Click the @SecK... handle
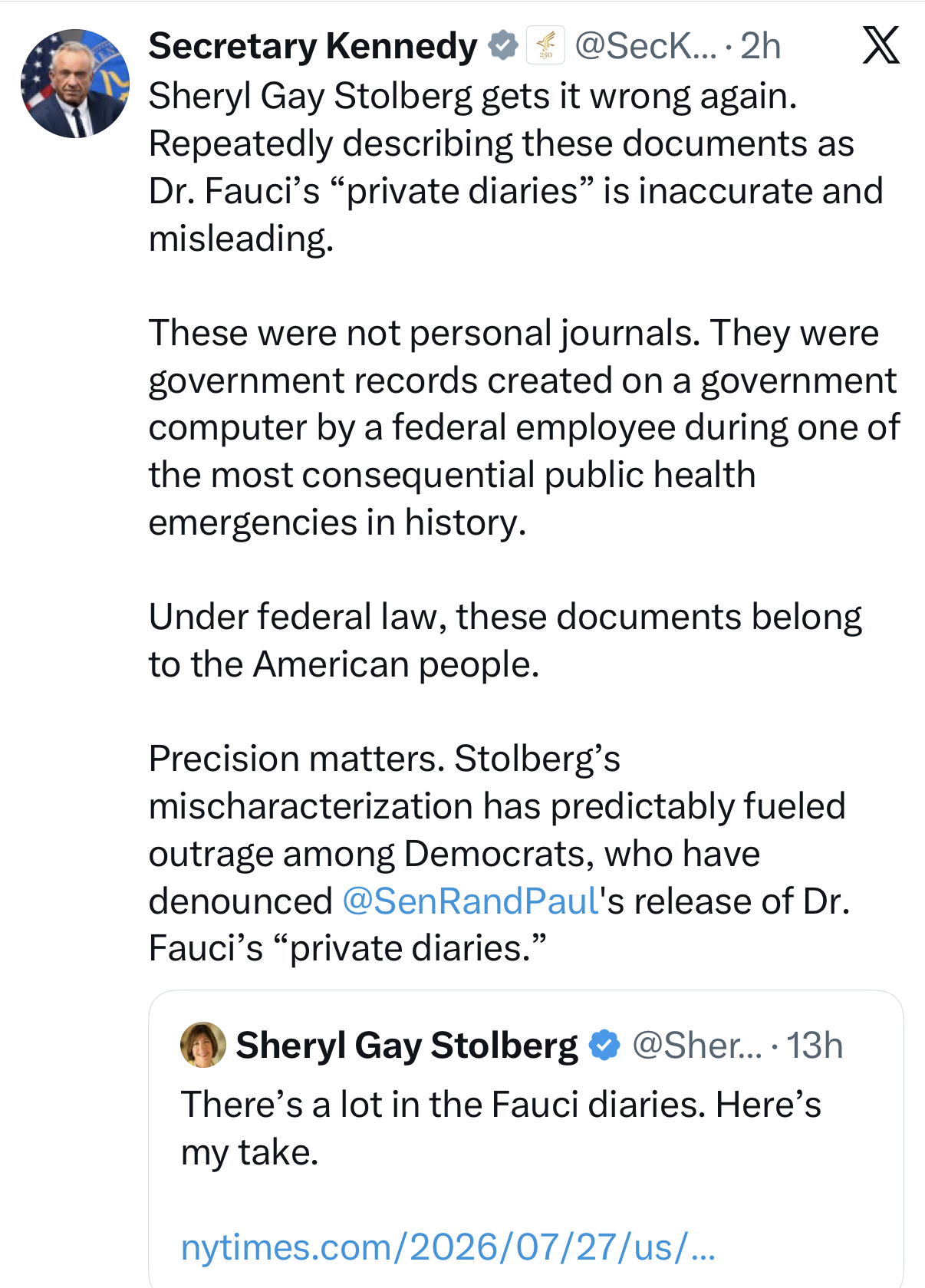925x1288 pixels. [646, 46]
